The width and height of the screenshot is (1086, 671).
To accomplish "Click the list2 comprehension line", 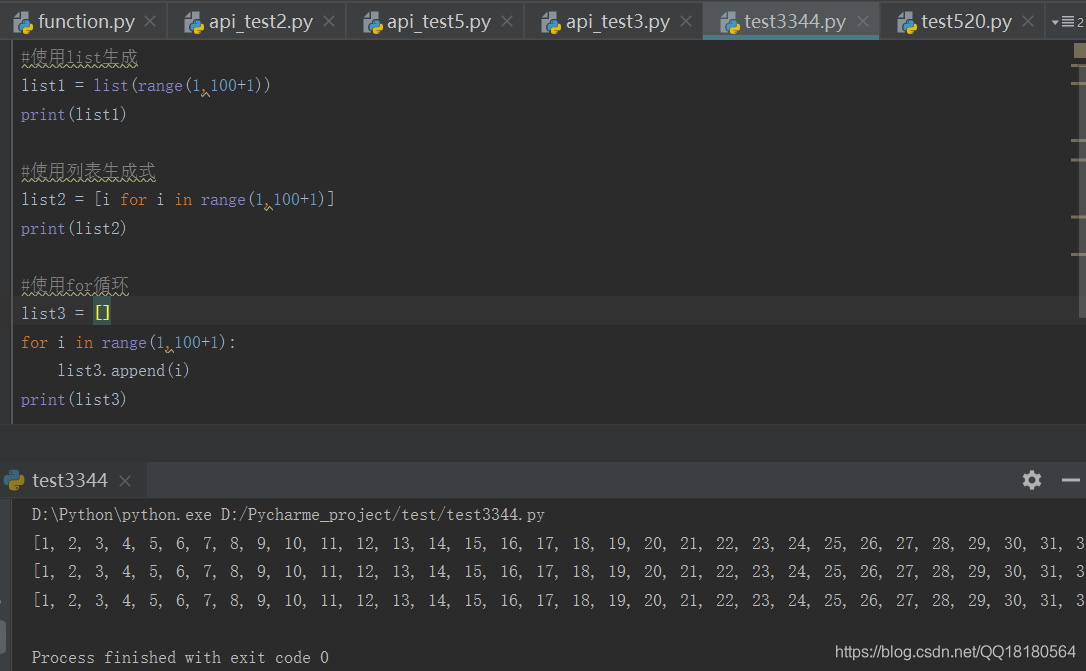I will pyautogui.click(x=177, y=199).
